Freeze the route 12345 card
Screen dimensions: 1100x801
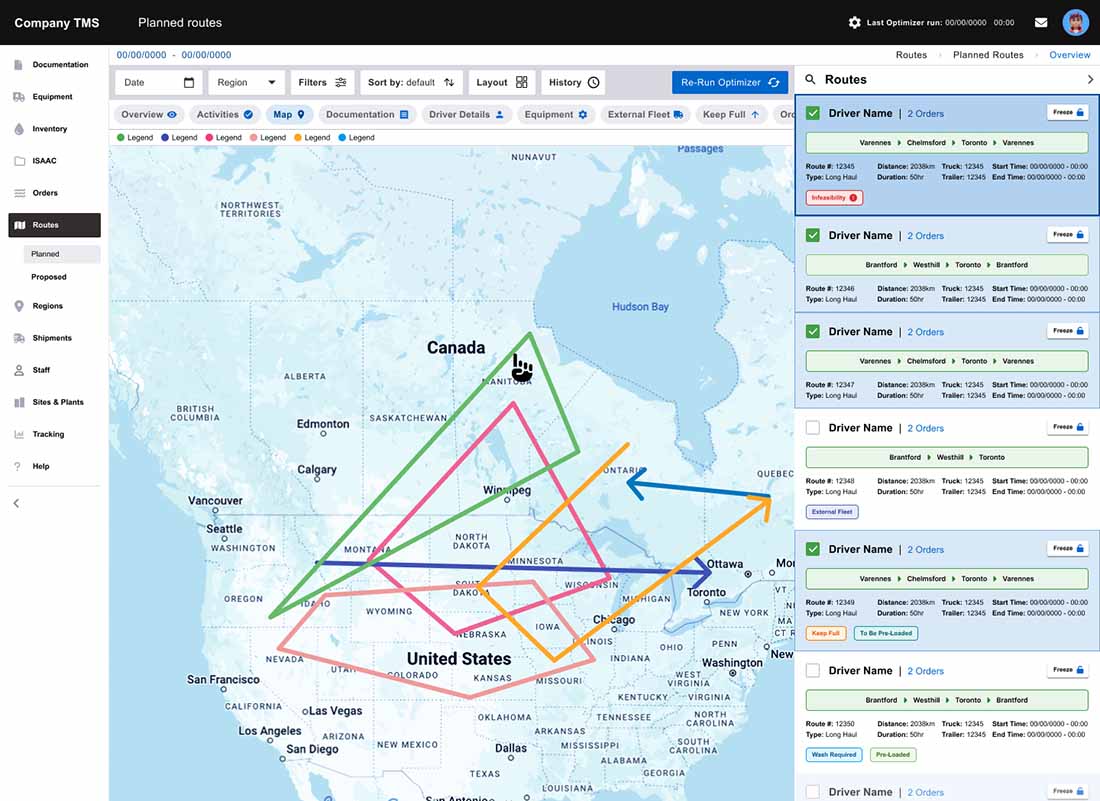tap(1068, 112)
